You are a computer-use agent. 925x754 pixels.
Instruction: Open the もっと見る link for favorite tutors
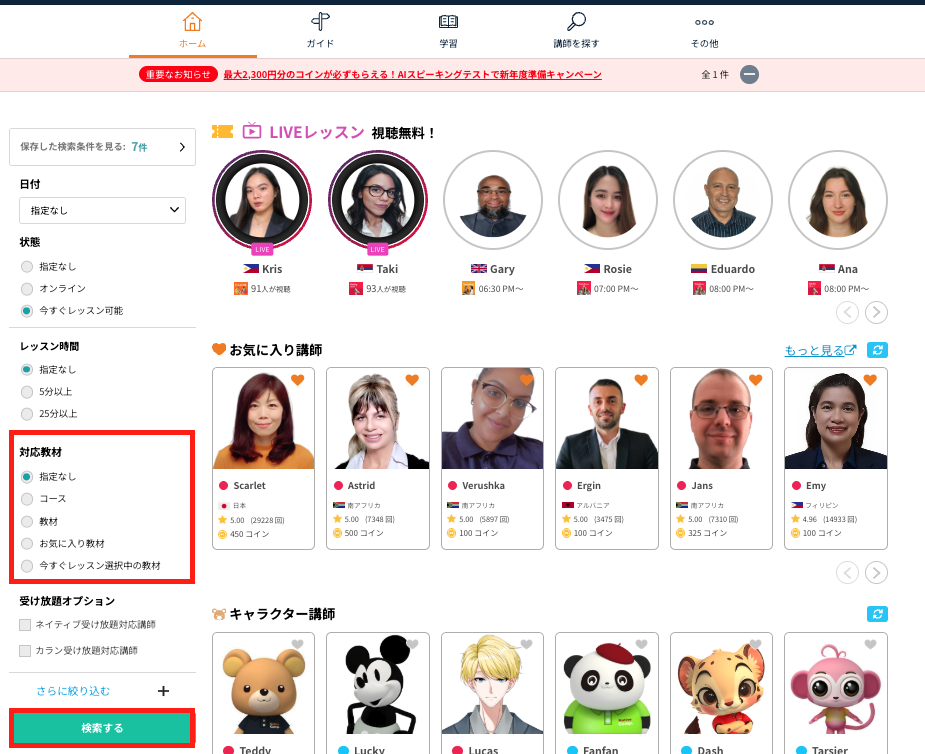820,350
